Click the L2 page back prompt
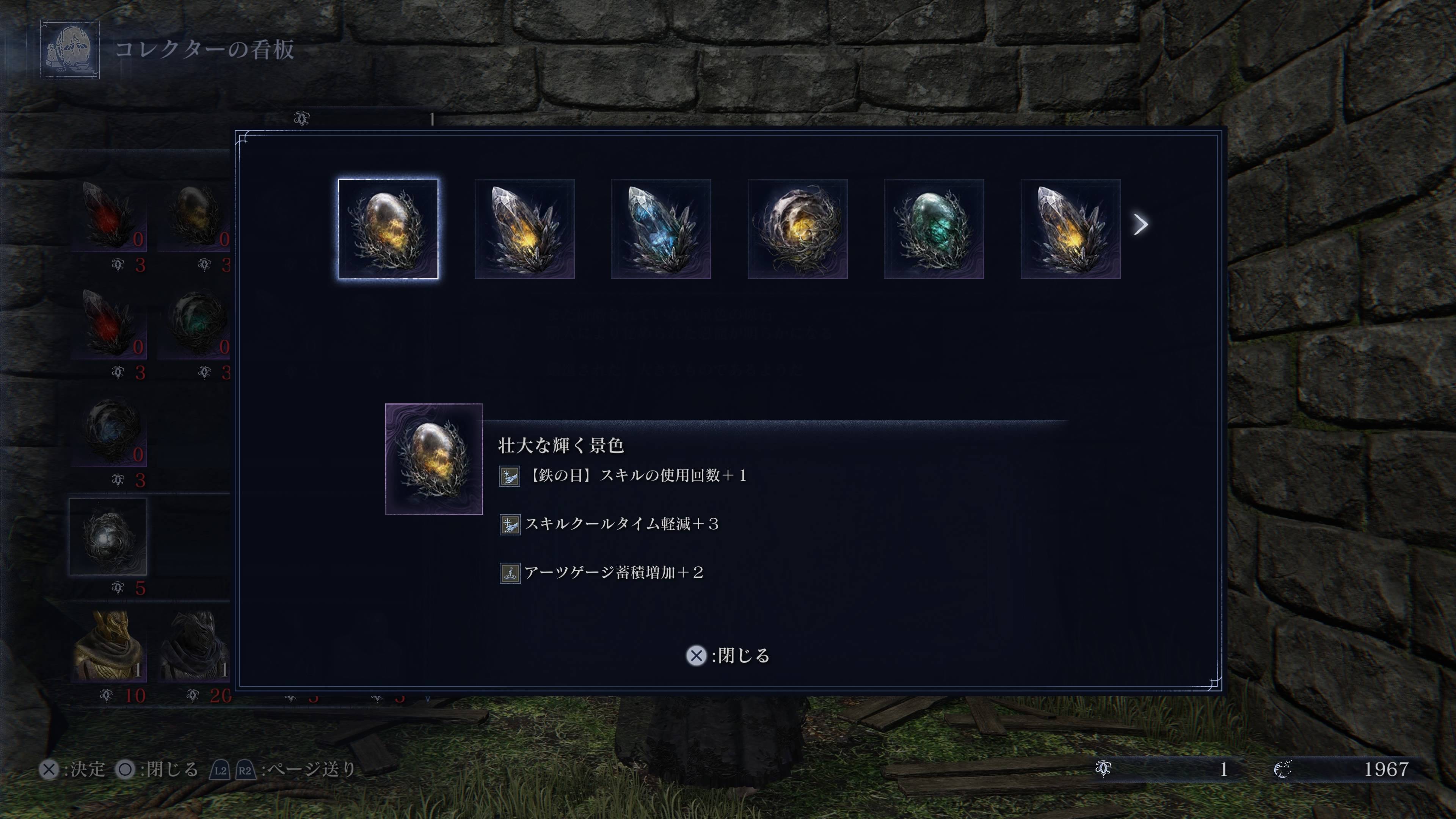The width and height of the screenshot is (1456, 819). point(220,770)
